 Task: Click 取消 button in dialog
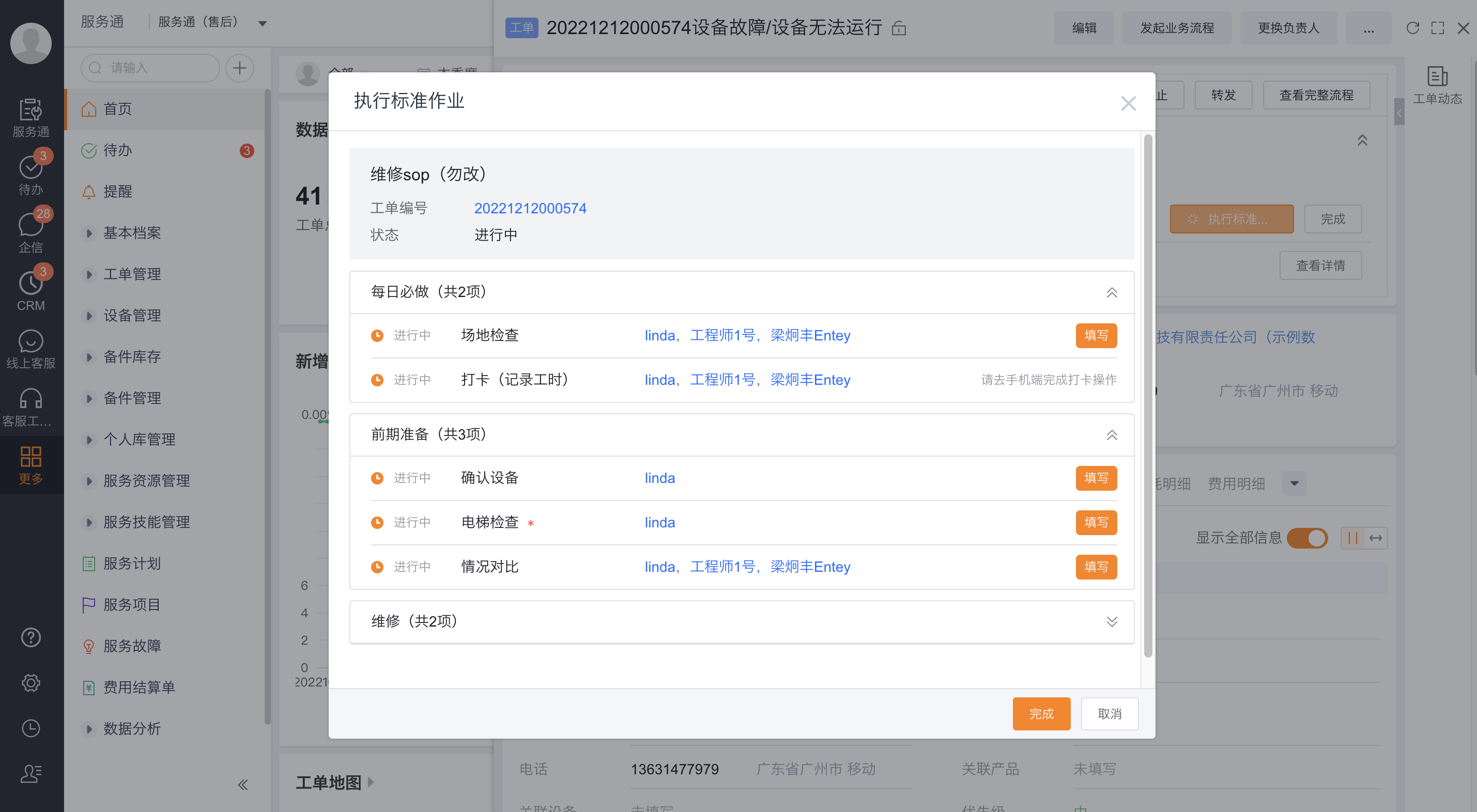(1109, 713)
